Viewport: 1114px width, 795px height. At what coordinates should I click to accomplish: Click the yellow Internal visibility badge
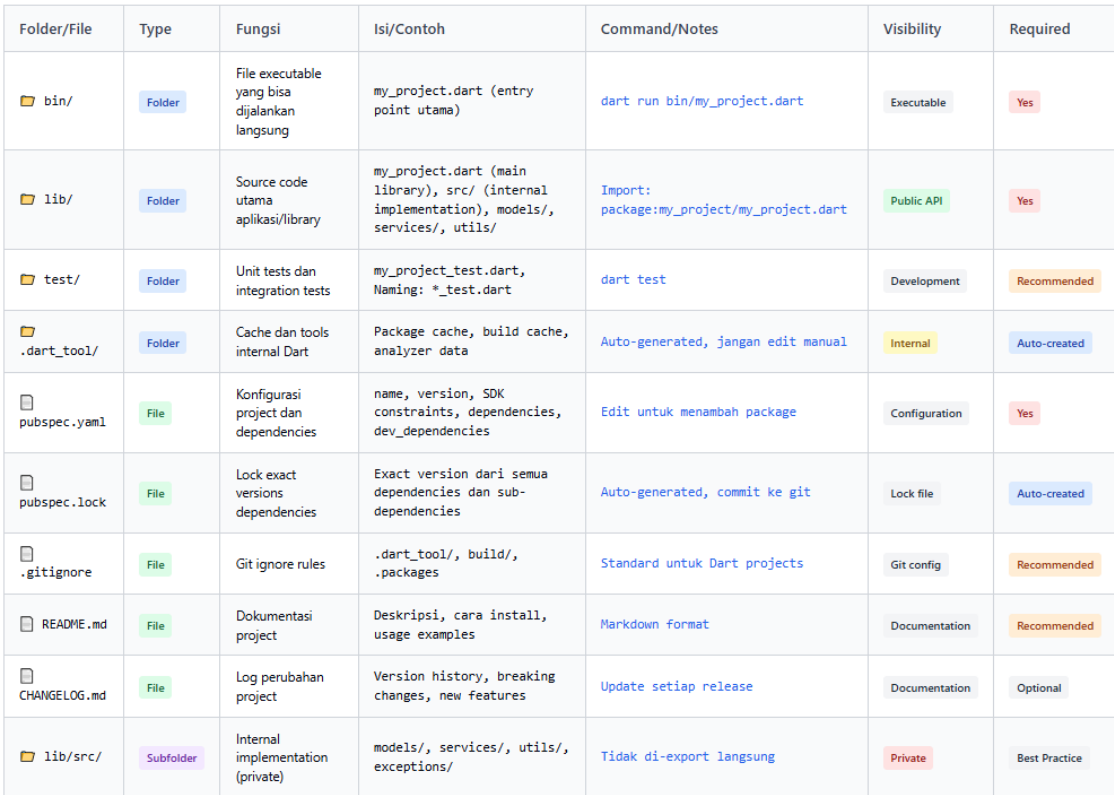pos(910,343)
